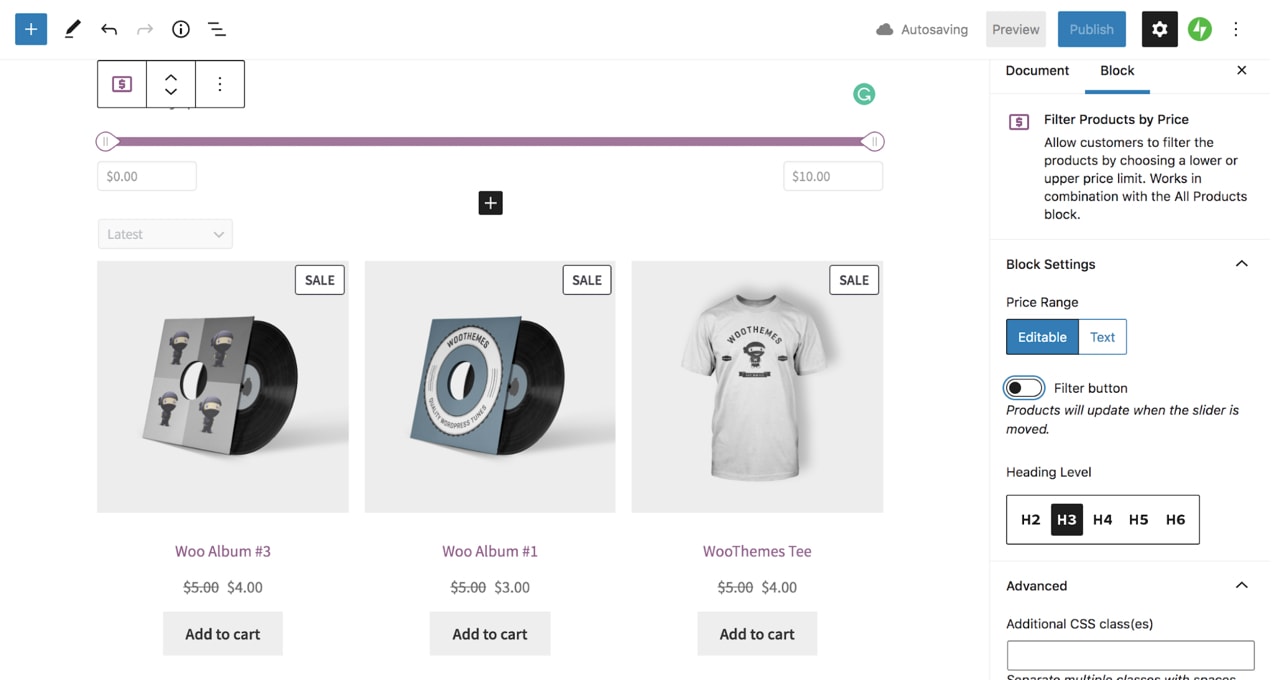Open the Woo Album #1 product link

pos(489,551)
